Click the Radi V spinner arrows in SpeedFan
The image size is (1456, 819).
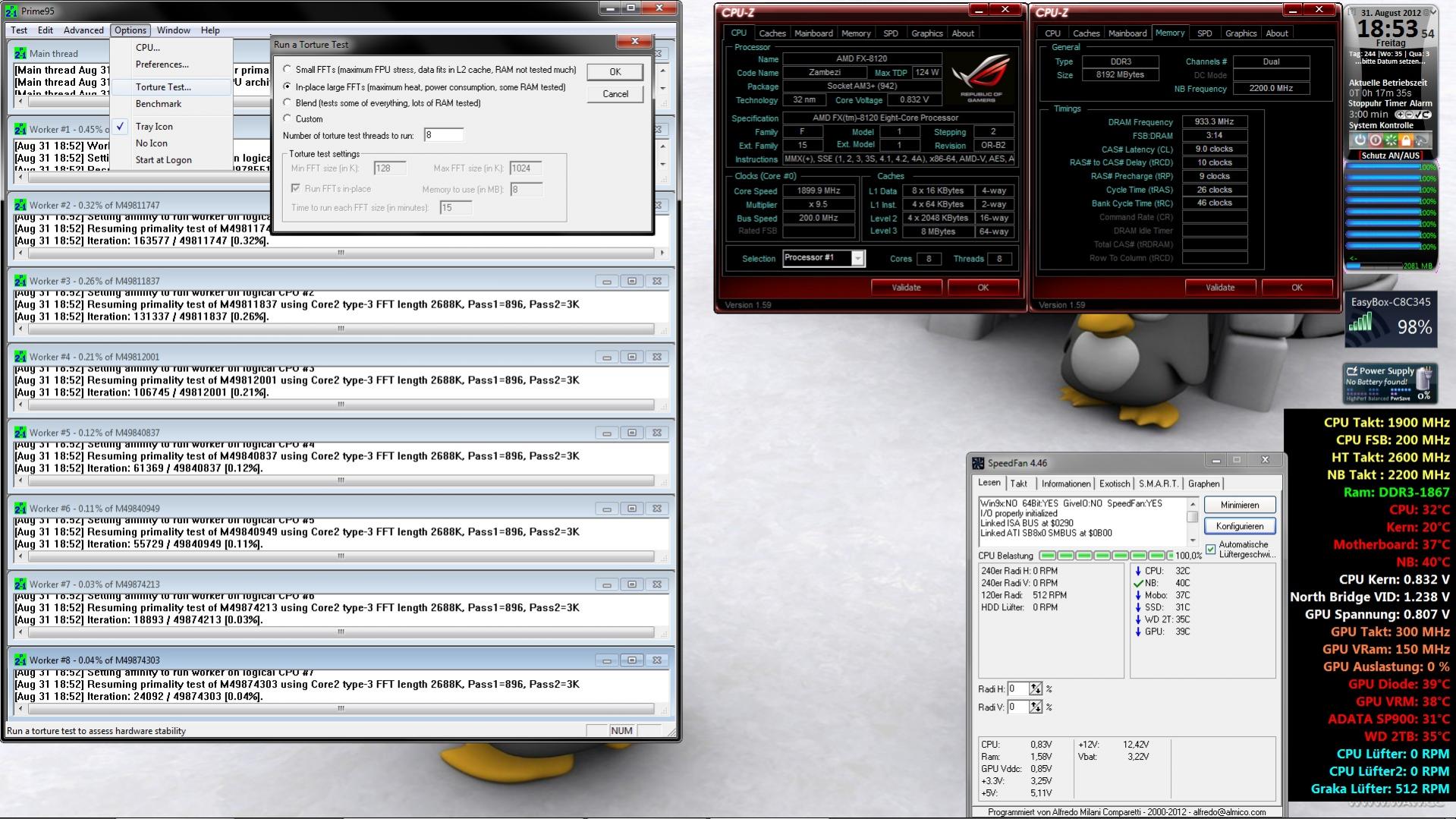pyautogui.click(x=1036, y=707)
